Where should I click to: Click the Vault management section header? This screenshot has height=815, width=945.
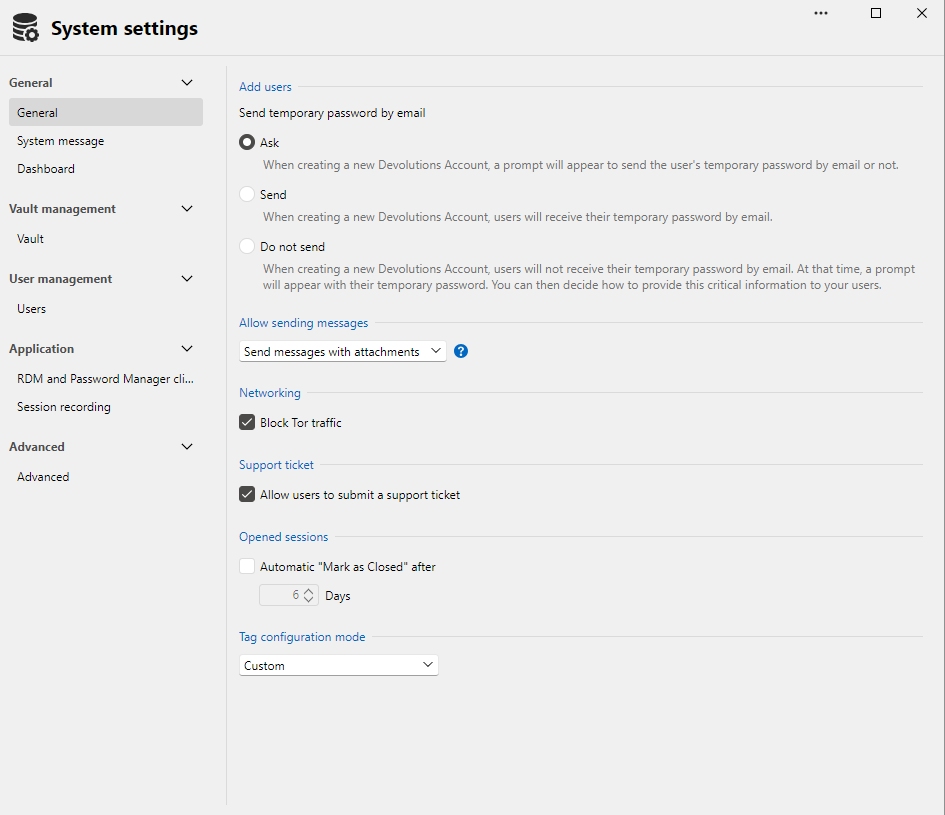click(x=62, y=209)
